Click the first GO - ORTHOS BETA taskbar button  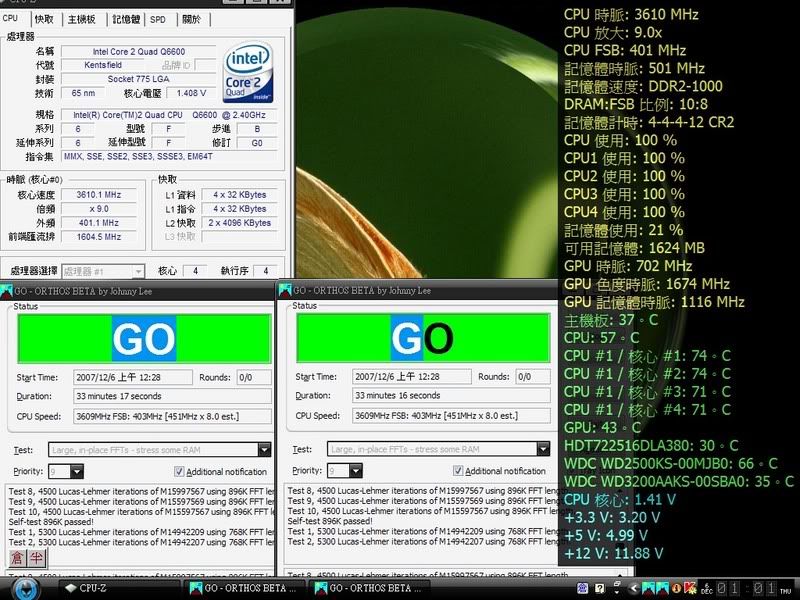pyautogui.click(x=243, y=588)
